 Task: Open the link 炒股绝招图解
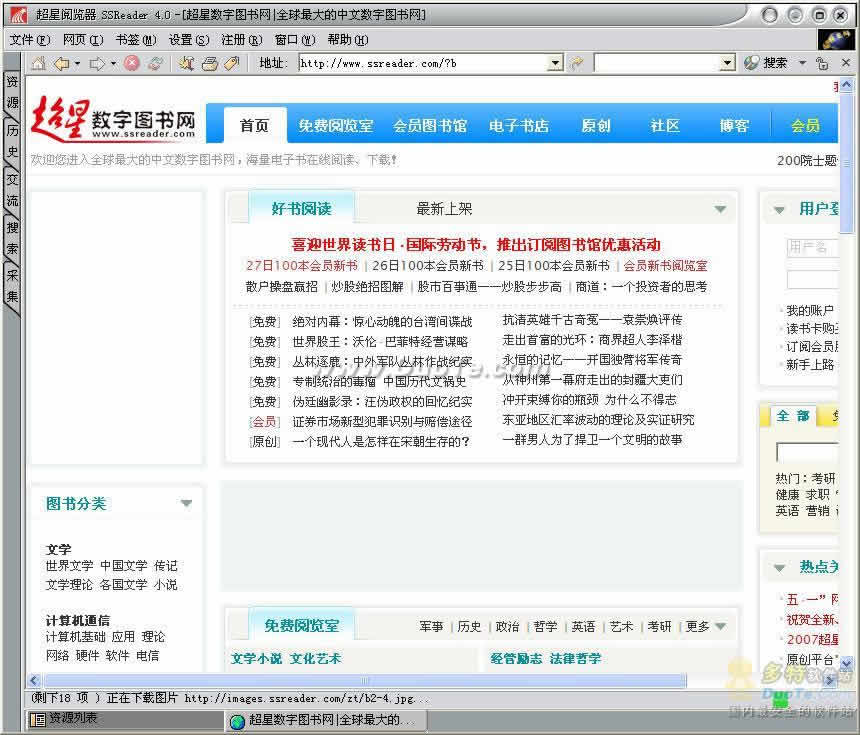(x=367, y=286)
